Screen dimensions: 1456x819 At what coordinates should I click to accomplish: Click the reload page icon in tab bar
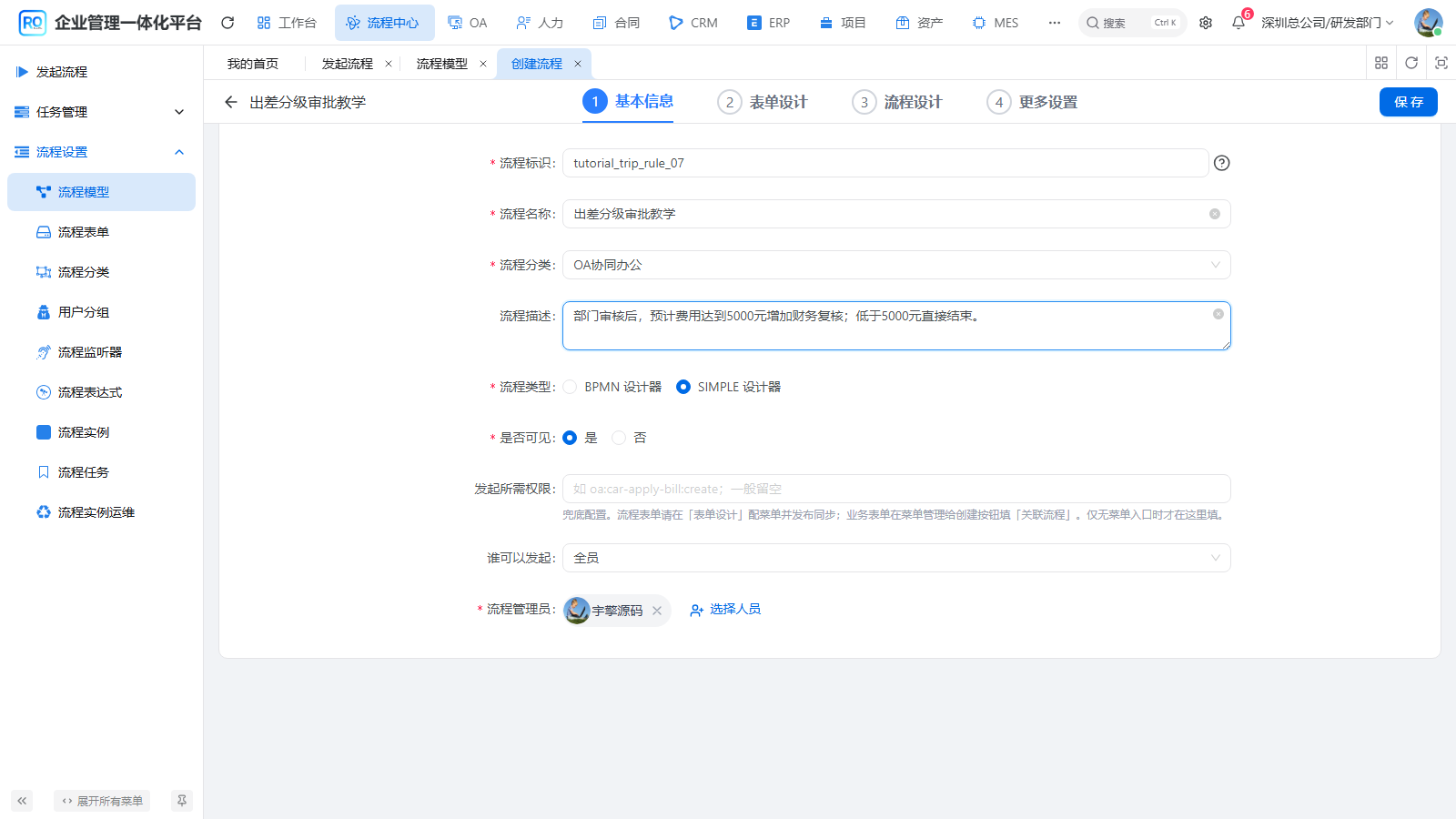[x=1411, y=63]
